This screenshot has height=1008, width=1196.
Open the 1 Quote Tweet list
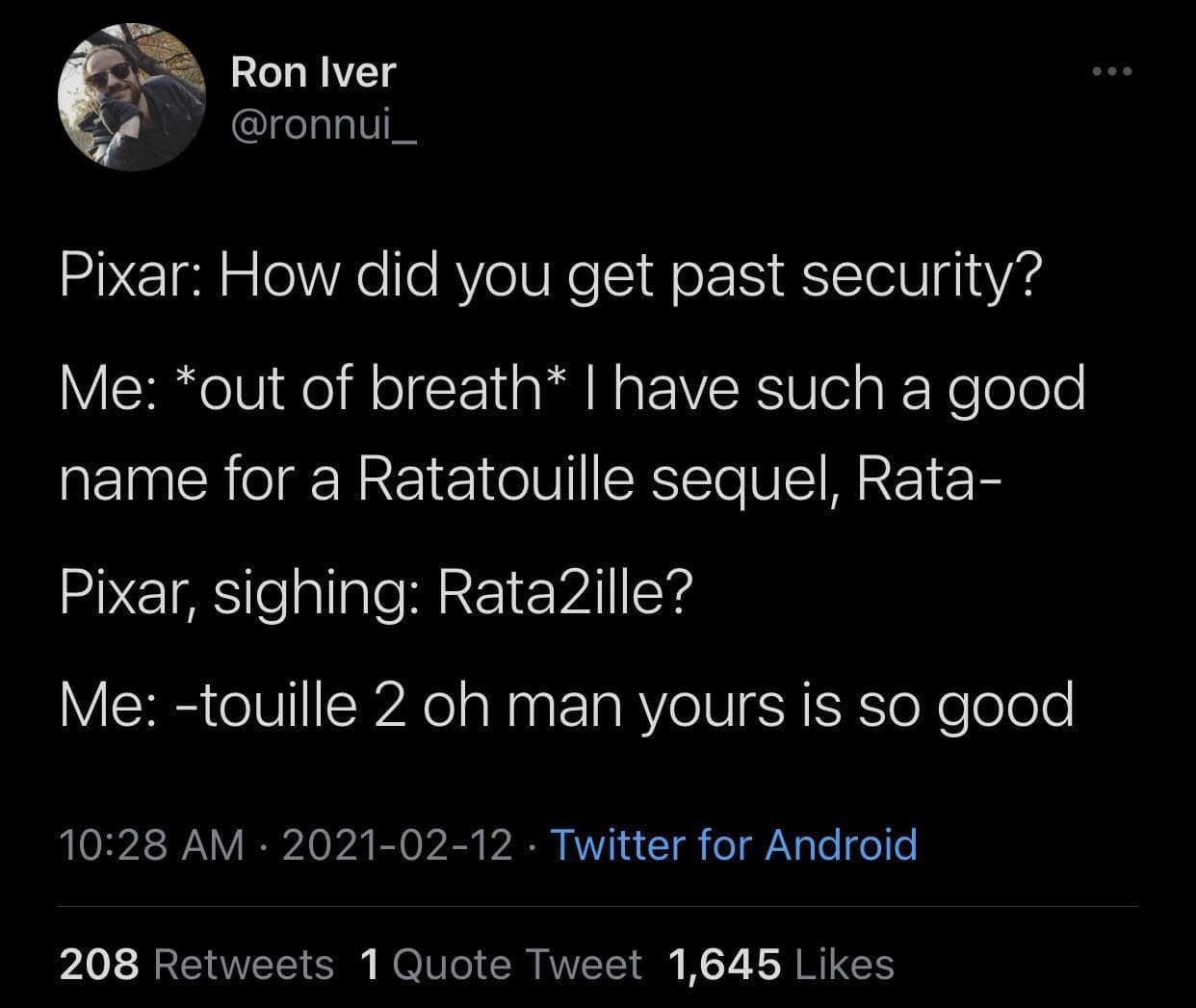pos(500,964)
